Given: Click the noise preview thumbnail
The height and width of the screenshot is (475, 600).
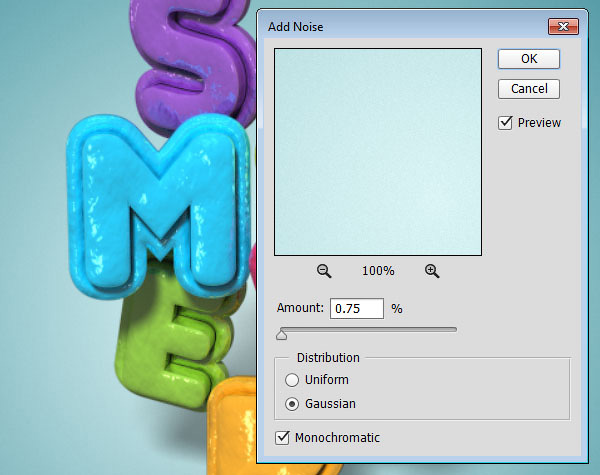Looking at the screenshot, I should point(378,152).
